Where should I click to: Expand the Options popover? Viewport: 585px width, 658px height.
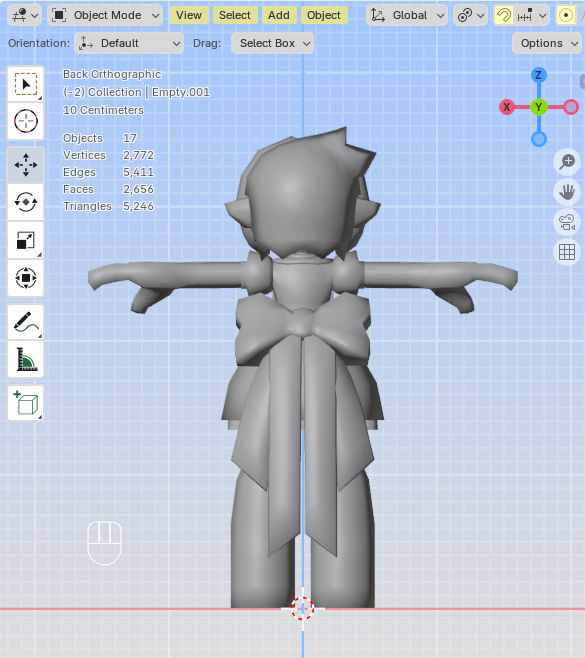548,43
